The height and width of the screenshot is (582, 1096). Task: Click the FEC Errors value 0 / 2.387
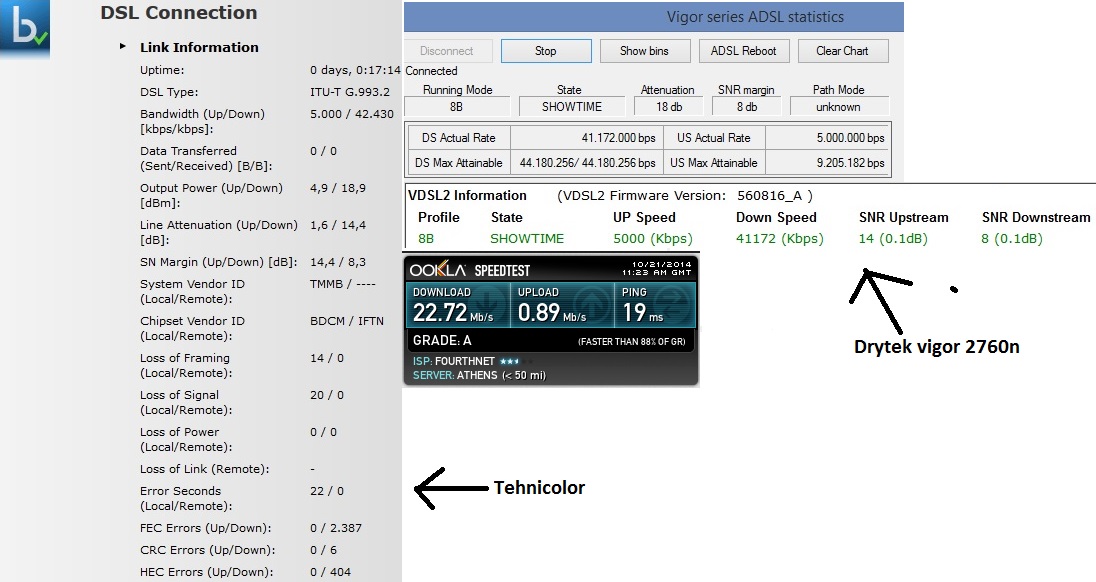coord(336,528)
